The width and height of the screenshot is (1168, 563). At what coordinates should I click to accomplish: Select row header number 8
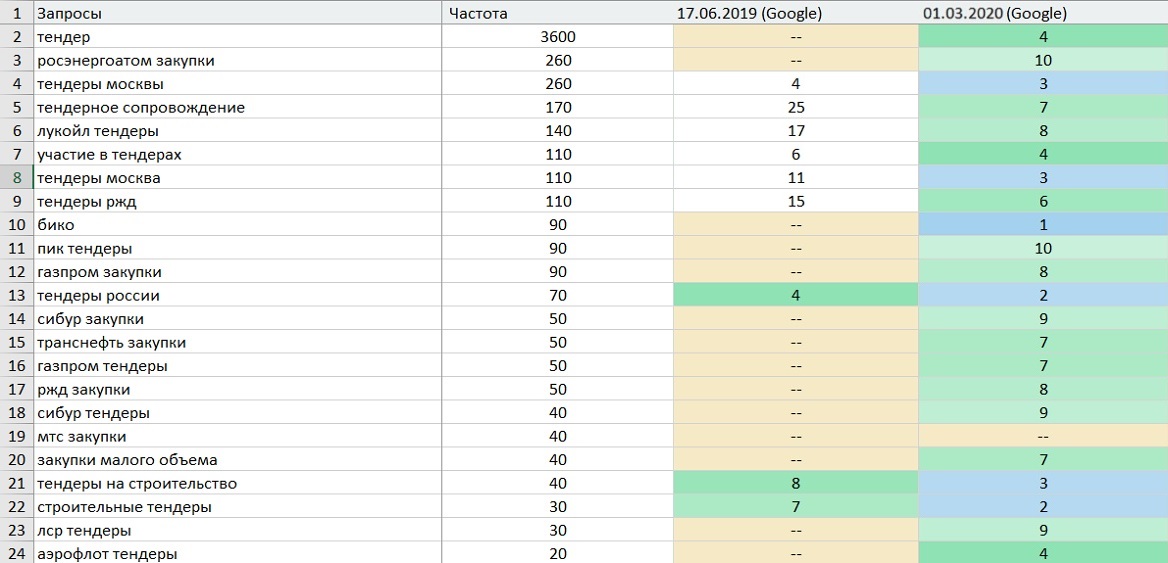16,178
